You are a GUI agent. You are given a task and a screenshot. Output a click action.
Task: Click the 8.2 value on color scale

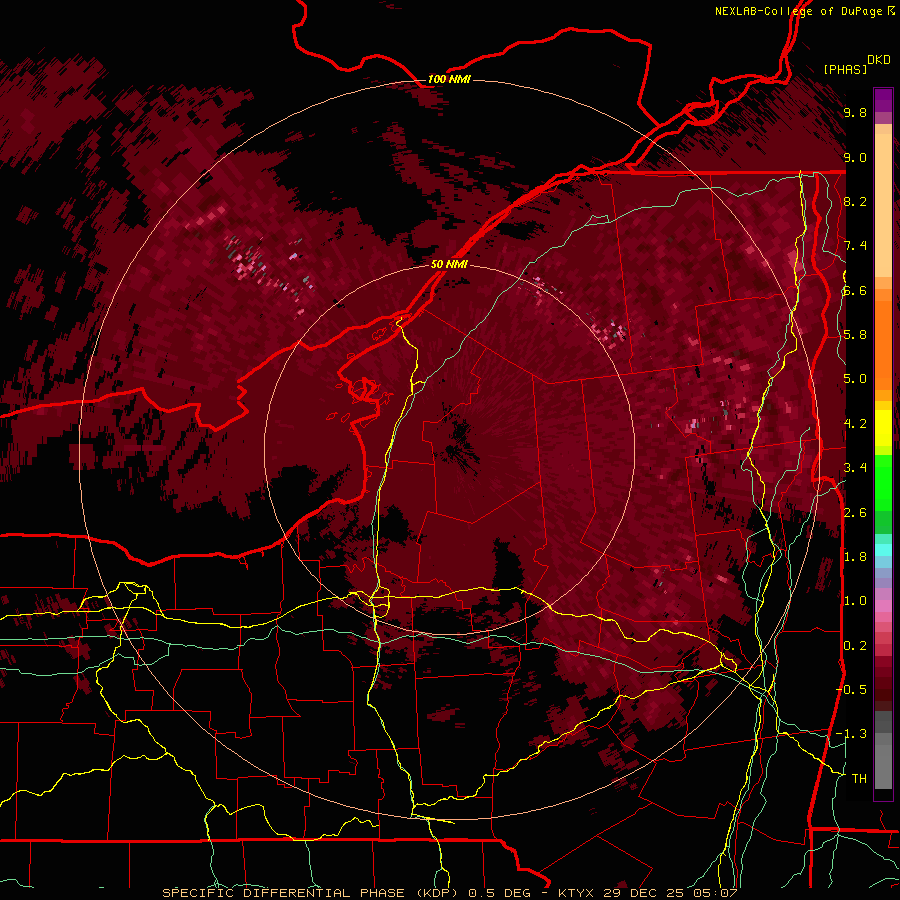[x=855, y=201]
